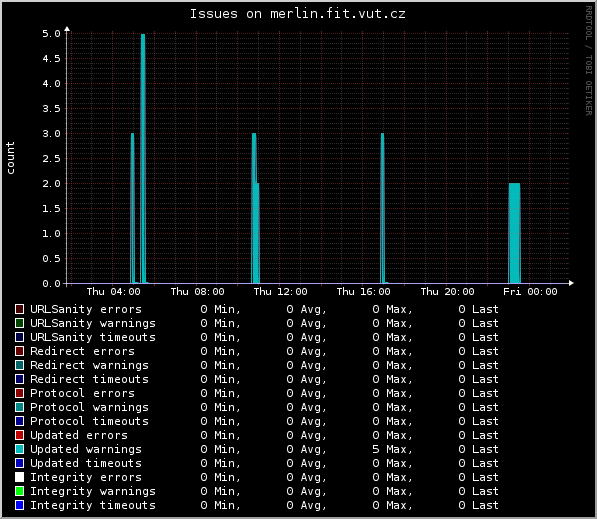Click the Fri 00:00 time axis label
This screenshot has width=597, height=519.
(x=530, y=292)
